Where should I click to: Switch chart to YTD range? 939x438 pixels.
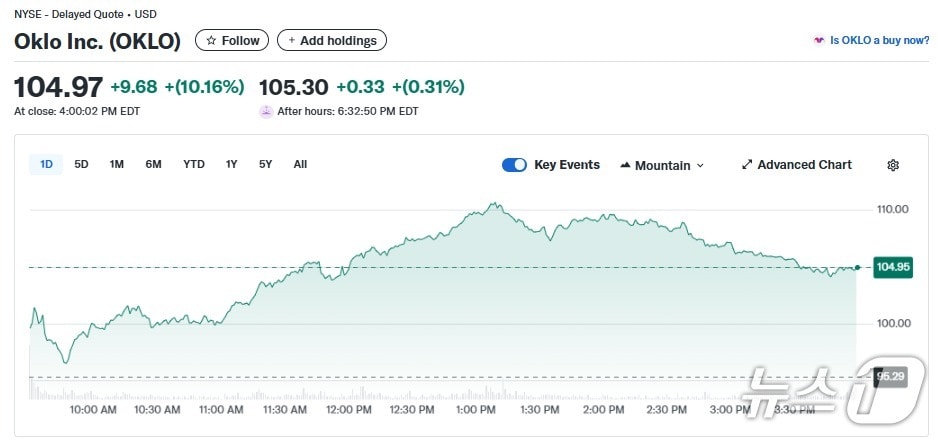[194, 164]
